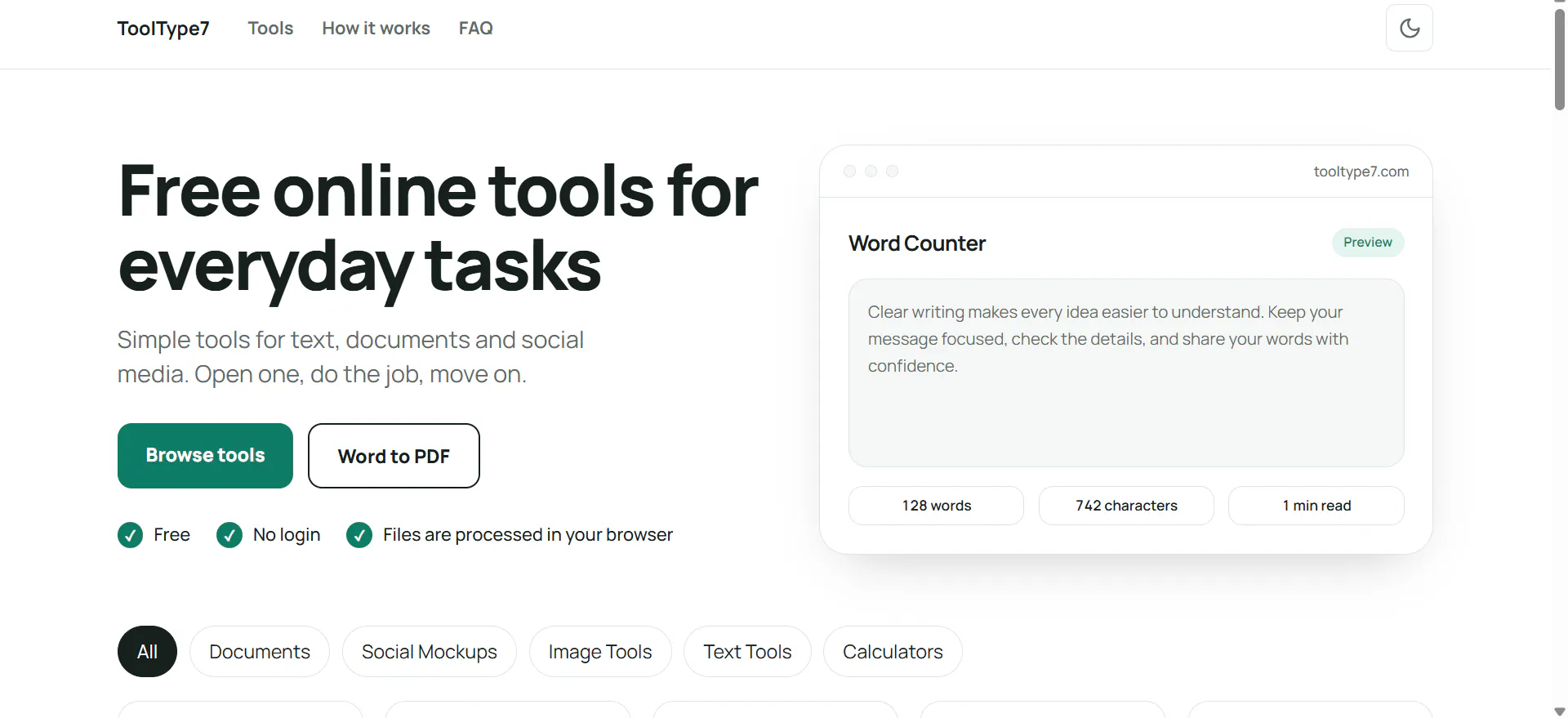The image size is (1568, 718).
Task: Click the scrollbar down arrow
Action: pos(1560,711)
